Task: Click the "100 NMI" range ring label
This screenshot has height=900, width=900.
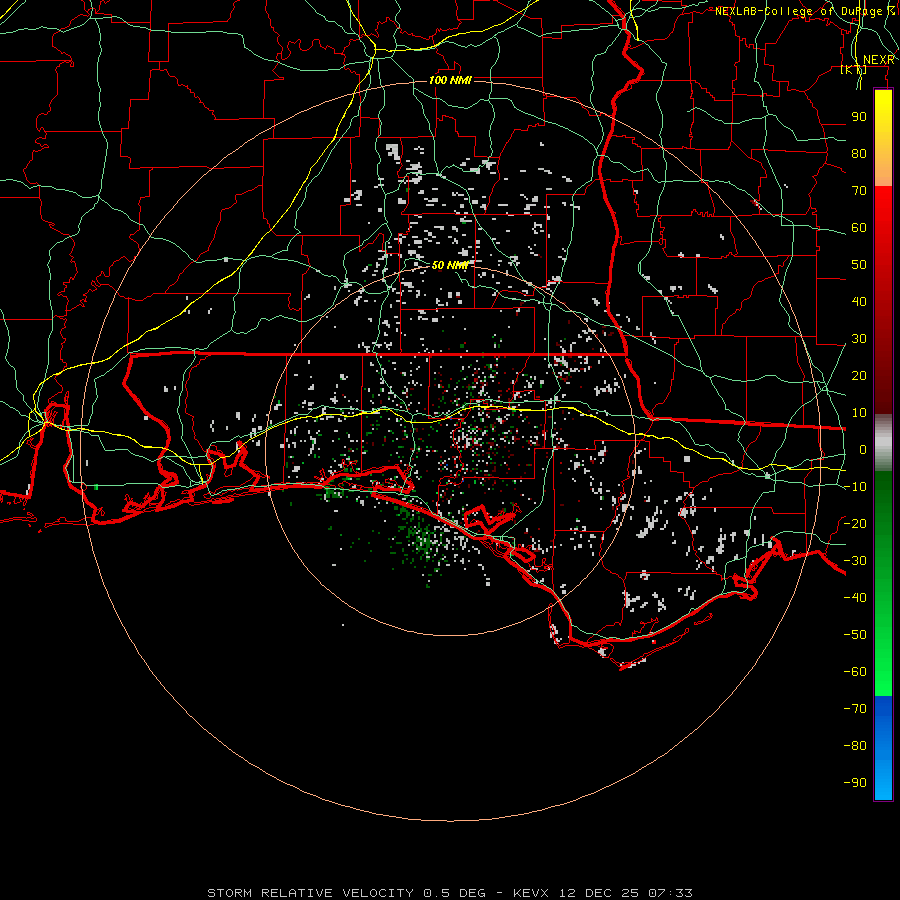Action: pos(450,80)
